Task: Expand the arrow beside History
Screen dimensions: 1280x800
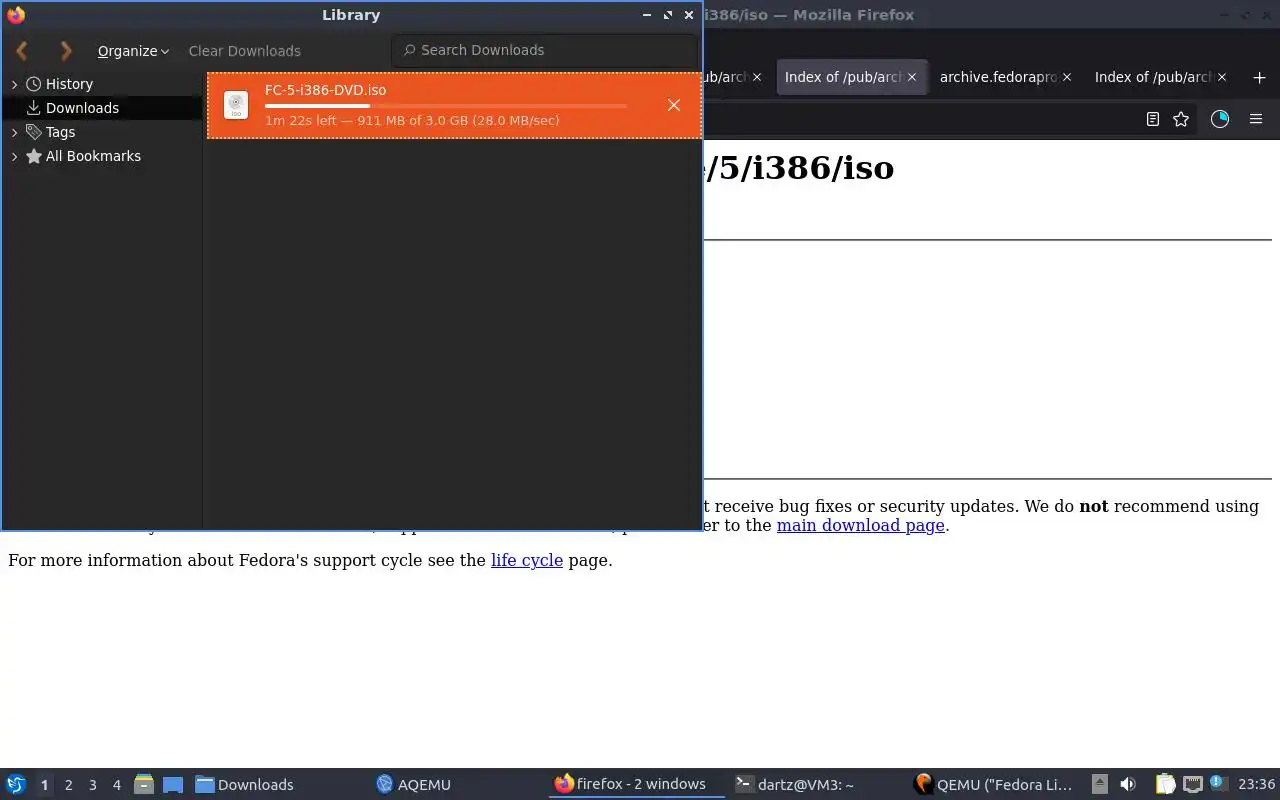Action: pyautogui.click(x=14, y=84)
